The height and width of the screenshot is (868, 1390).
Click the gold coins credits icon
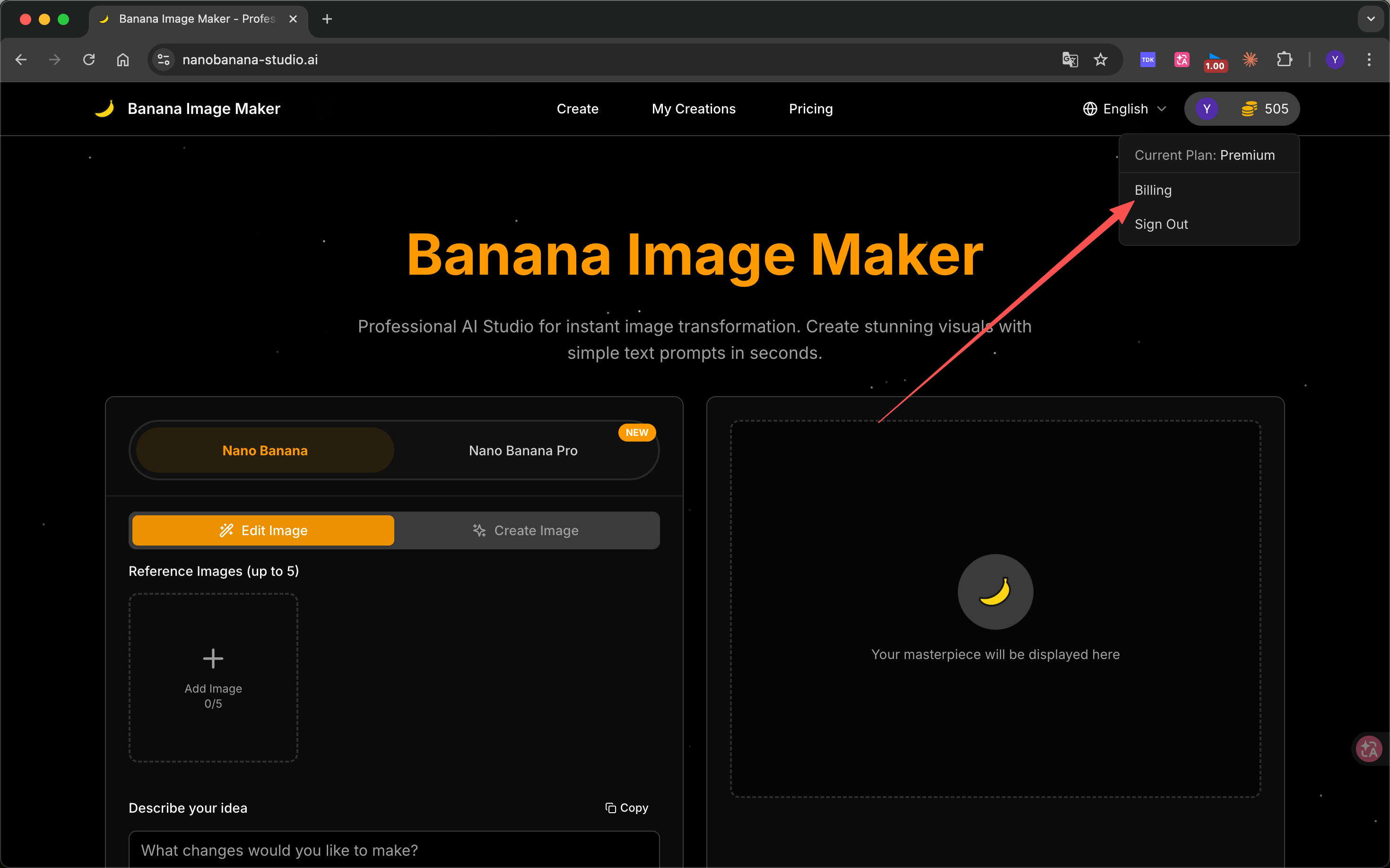tap(1249, 109)
